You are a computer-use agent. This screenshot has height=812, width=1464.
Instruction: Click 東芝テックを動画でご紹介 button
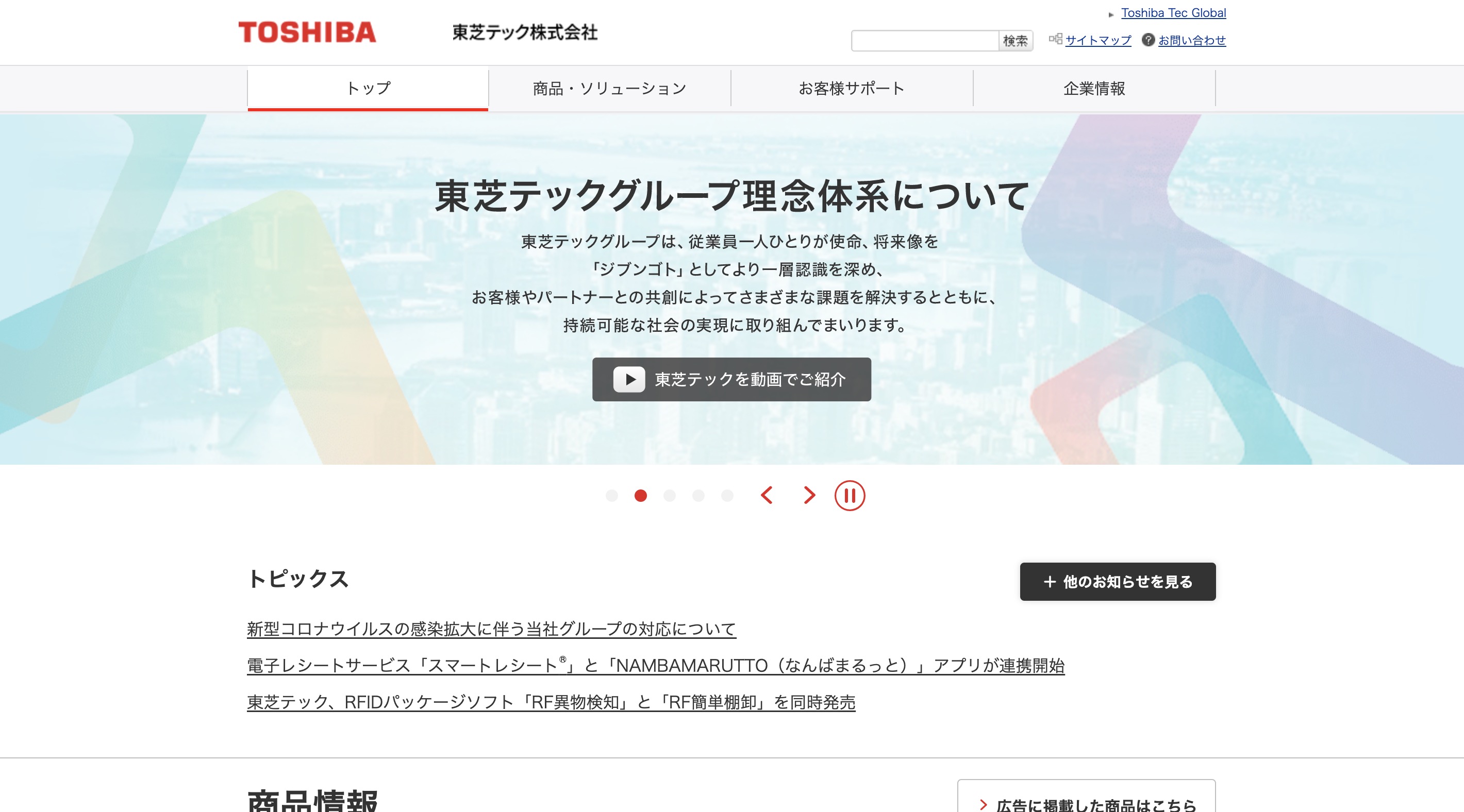pyautogui.click(x=731, y=379)
